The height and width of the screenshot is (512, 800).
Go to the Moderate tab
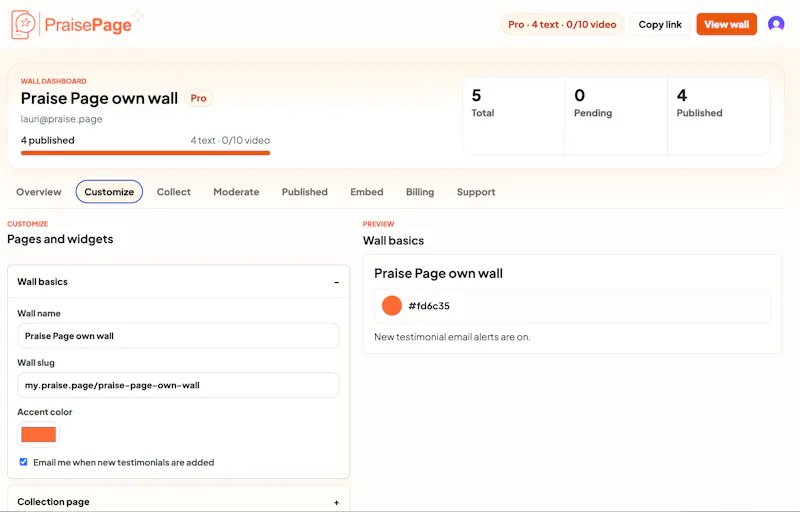(x=236, y=192)
